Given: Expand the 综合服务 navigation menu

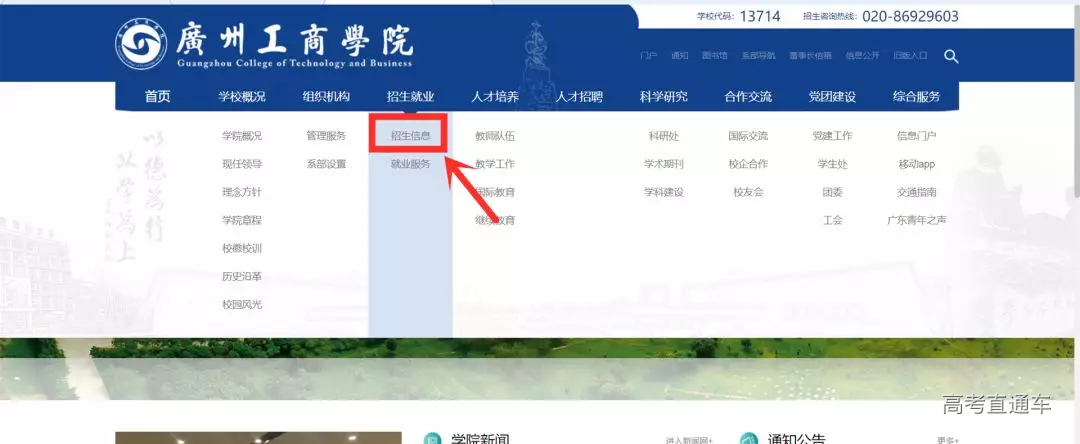Looking at the screenshot, I should [x=916, y=97].
